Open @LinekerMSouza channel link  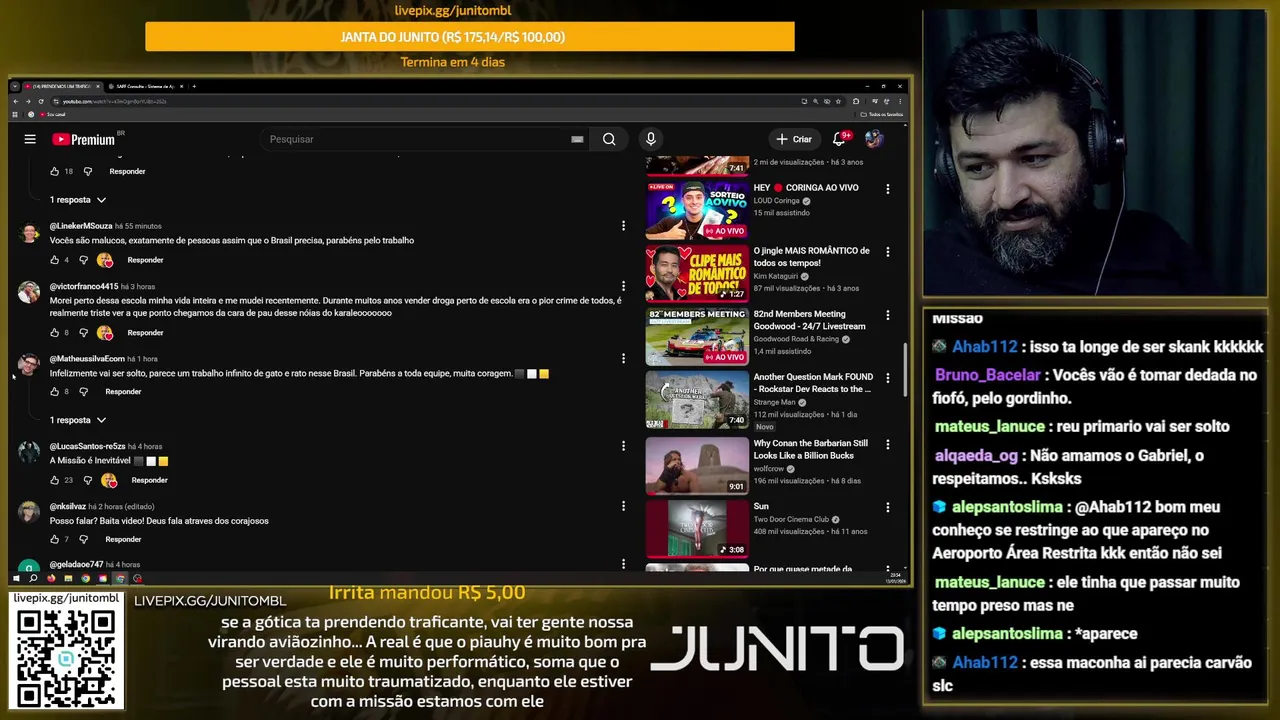click(81, 226)
